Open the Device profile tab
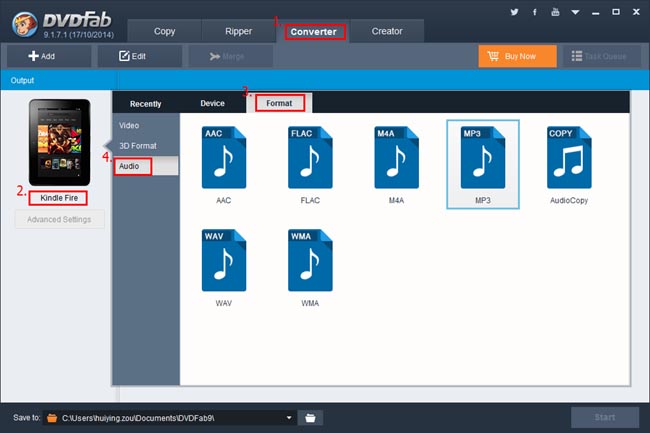 pyautogui.click(x=213, y=103)
